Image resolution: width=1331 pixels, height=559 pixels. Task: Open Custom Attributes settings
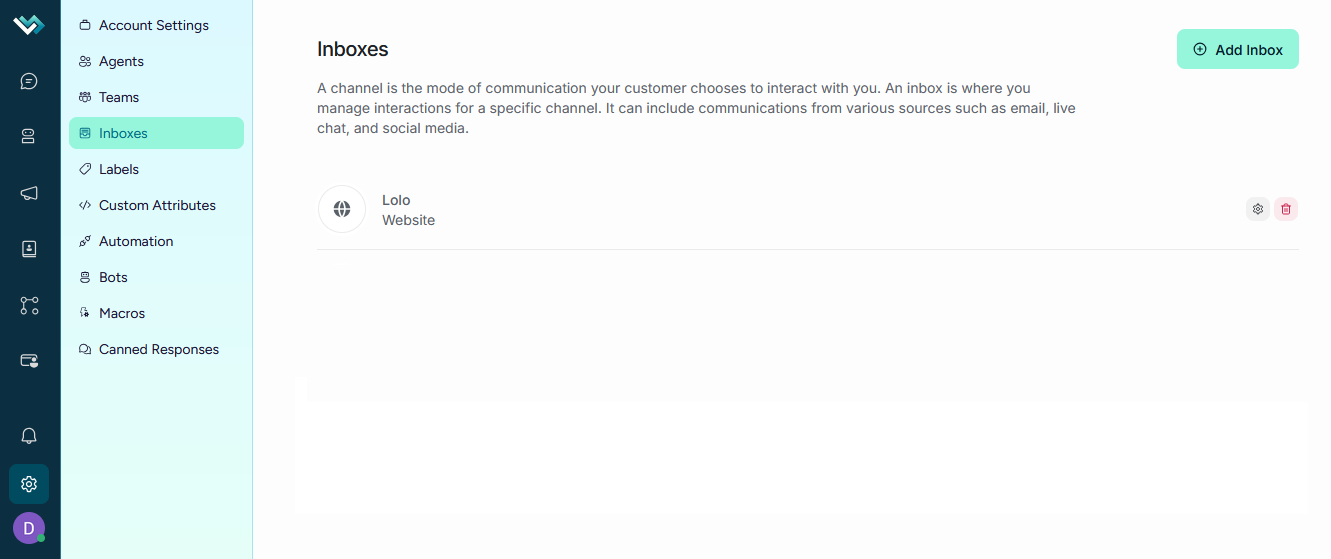point(156,205)
